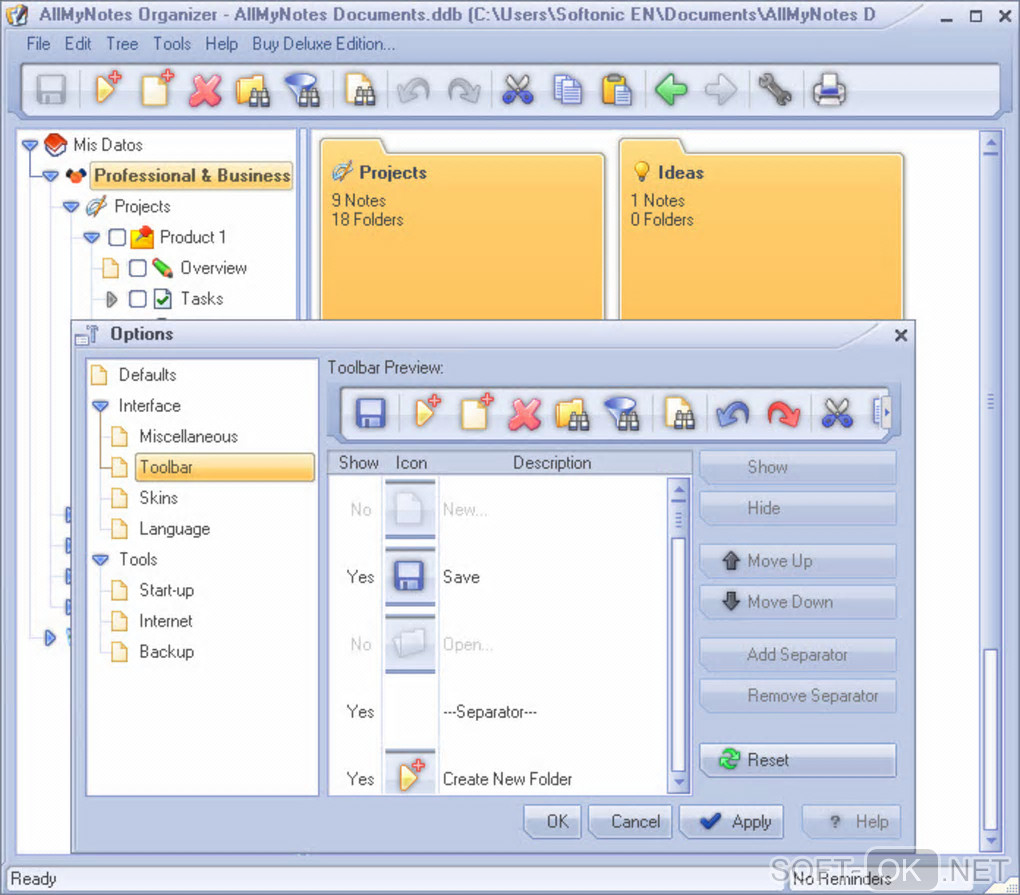
Task: Click main window vertical scroll-up arrow
Action: tap(990, 144)
